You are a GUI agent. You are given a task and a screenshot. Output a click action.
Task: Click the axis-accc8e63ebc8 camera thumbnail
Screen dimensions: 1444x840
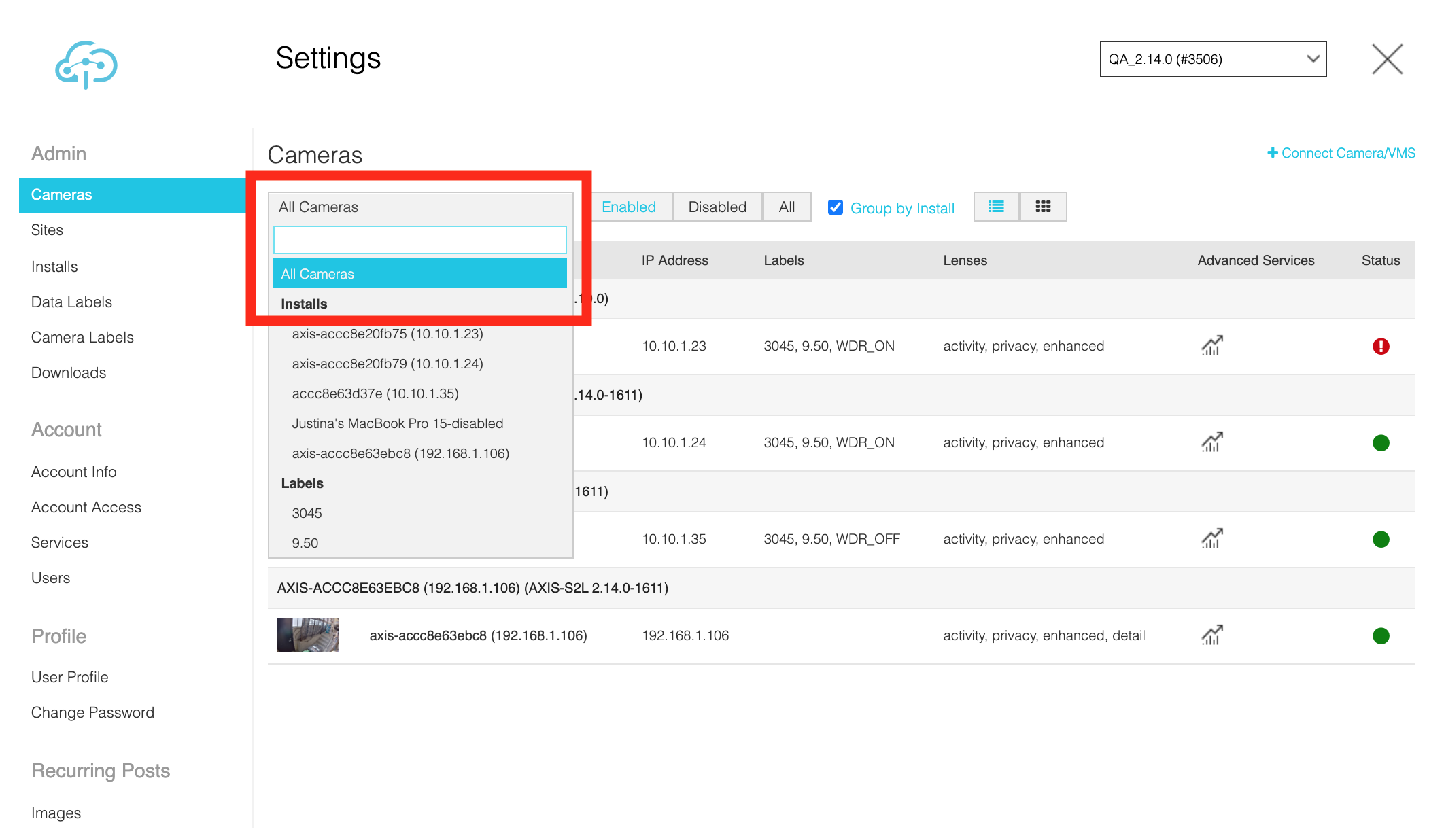(308, 635)
